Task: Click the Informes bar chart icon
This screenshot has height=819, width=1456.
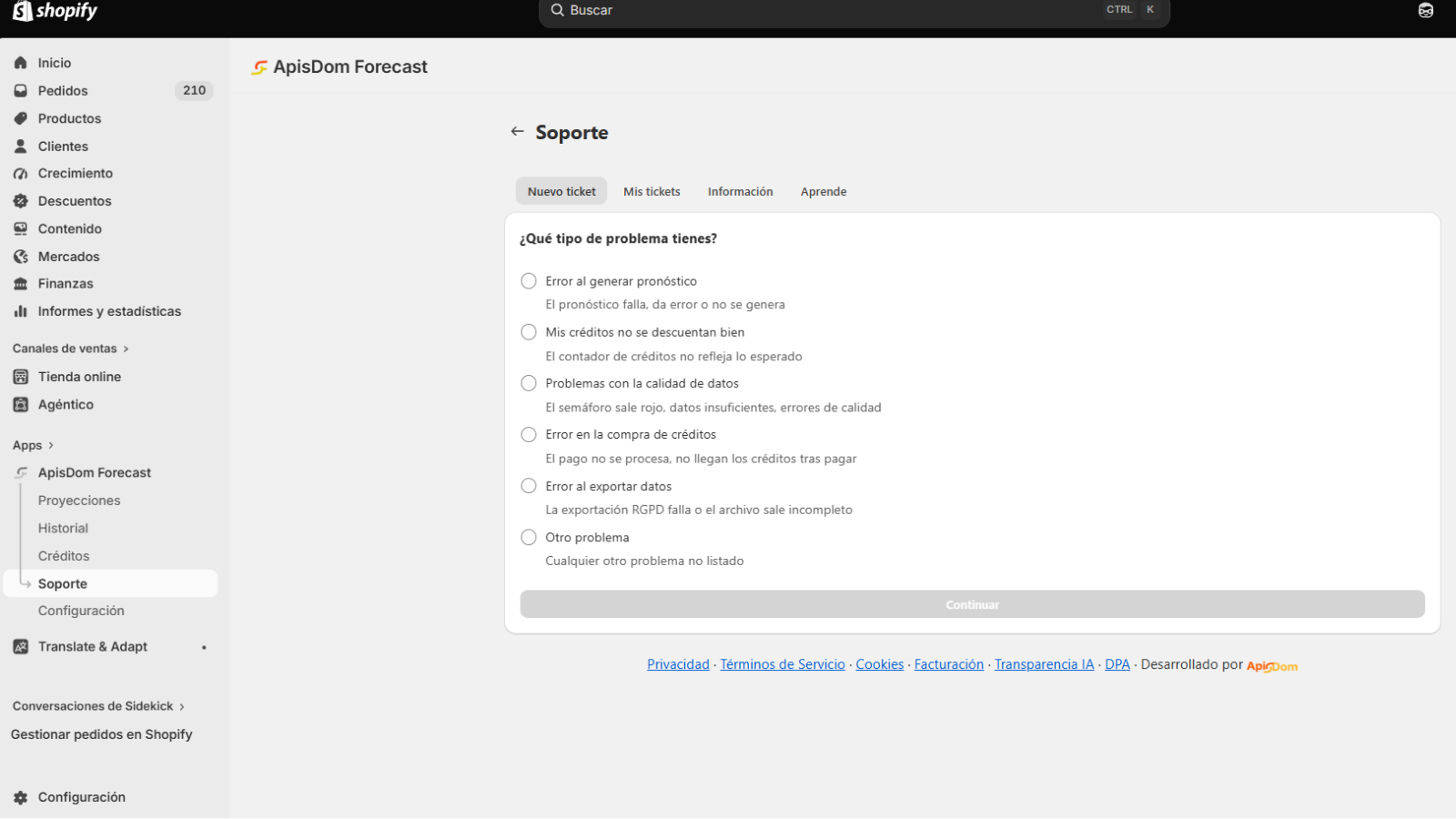Action: 21,311
